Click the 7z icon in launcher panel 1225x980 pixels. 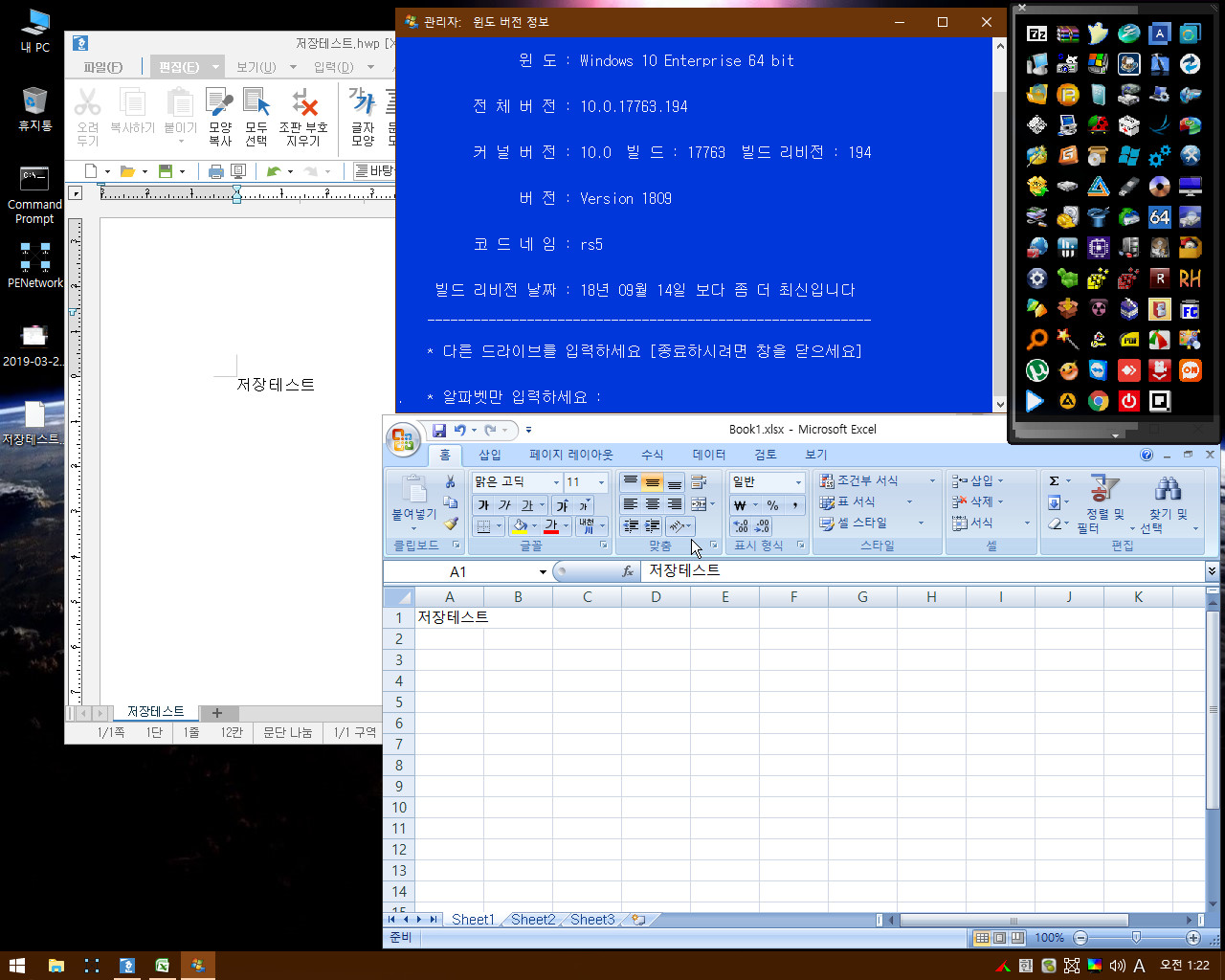[1037, 33]
